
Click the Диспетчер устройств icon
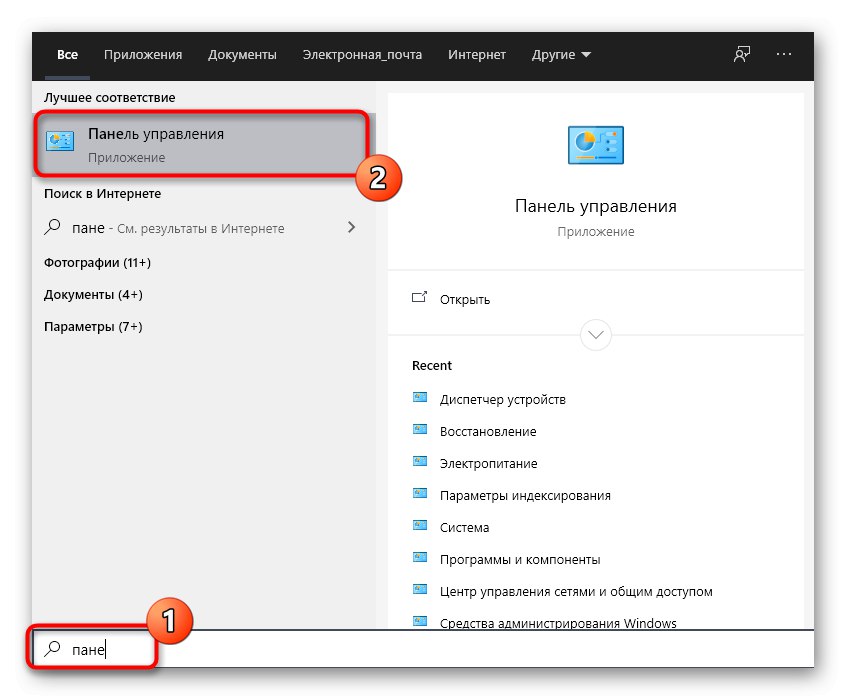420,399
